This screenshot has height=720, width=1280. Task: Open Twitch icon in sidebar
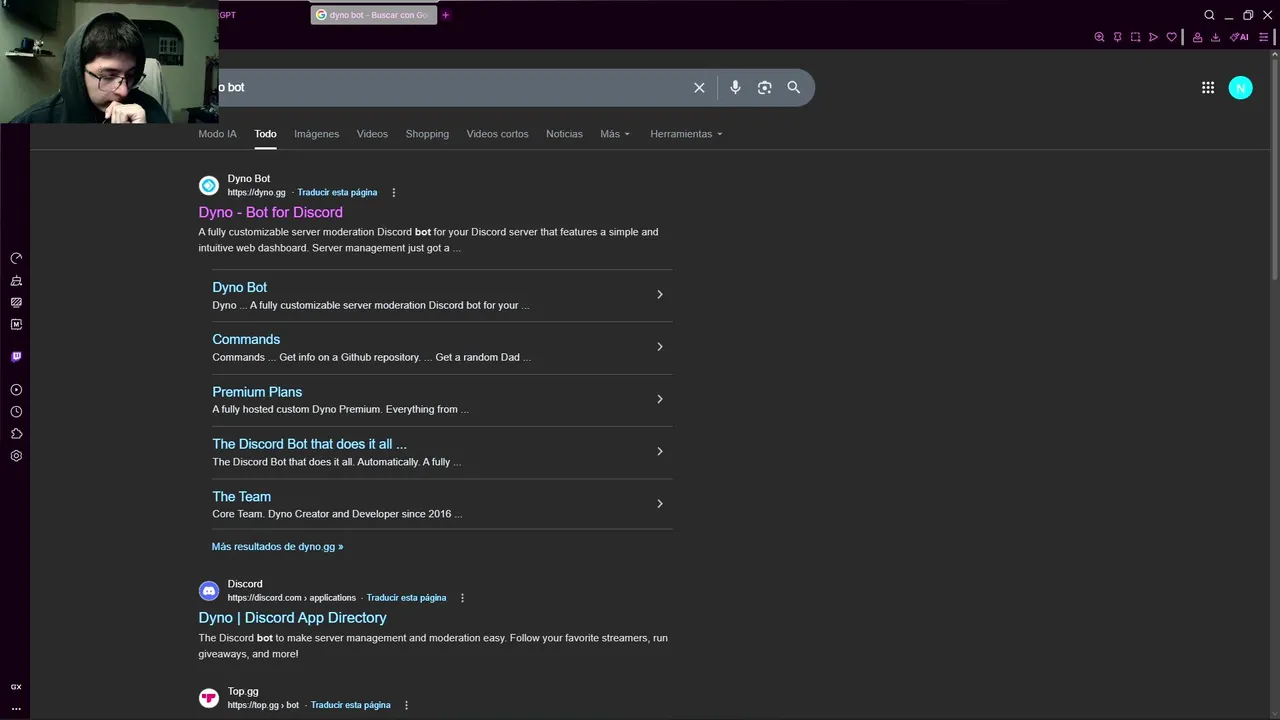click(16, 356)
